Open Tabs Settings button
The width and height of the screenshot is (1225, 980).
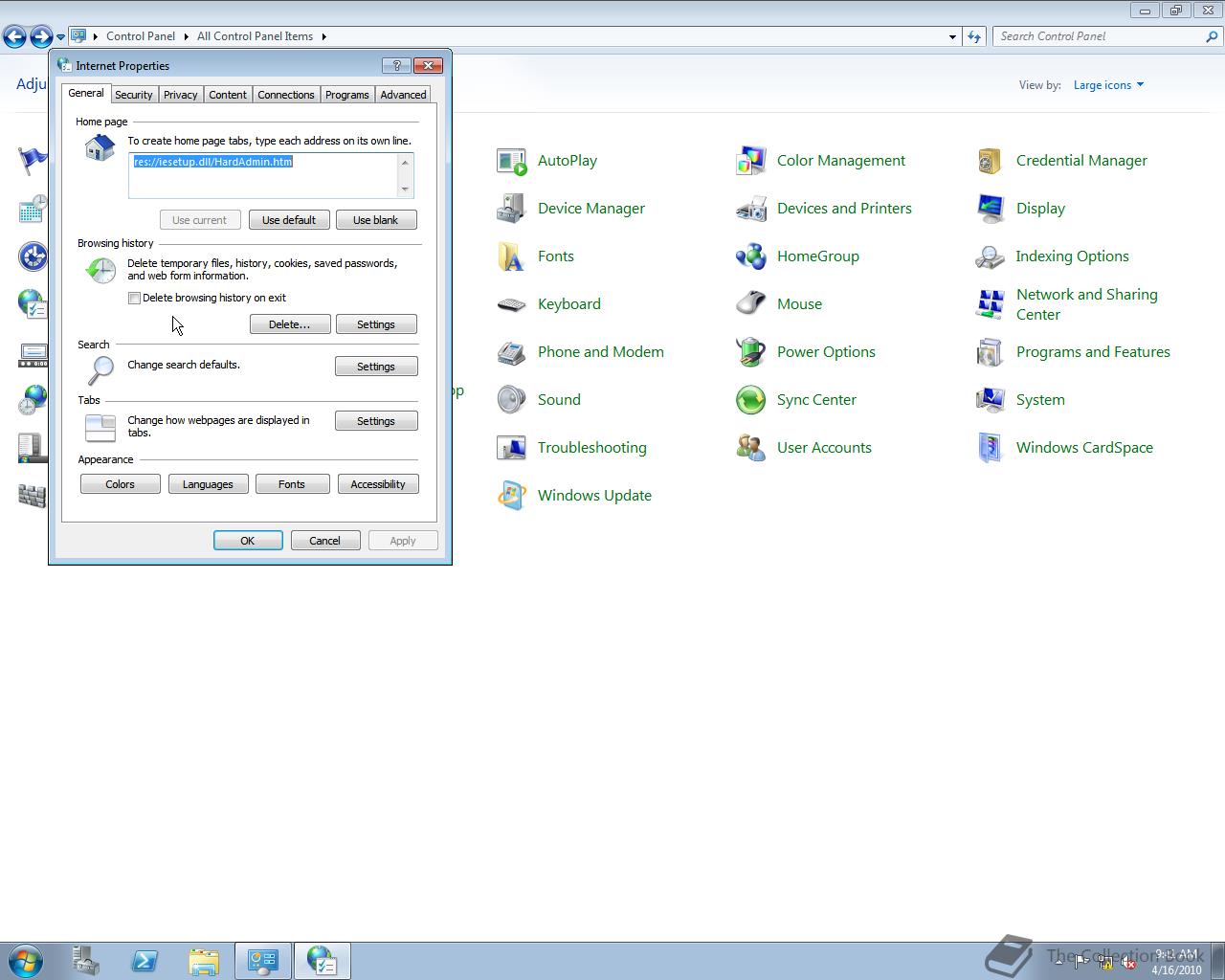click(376, 421)
